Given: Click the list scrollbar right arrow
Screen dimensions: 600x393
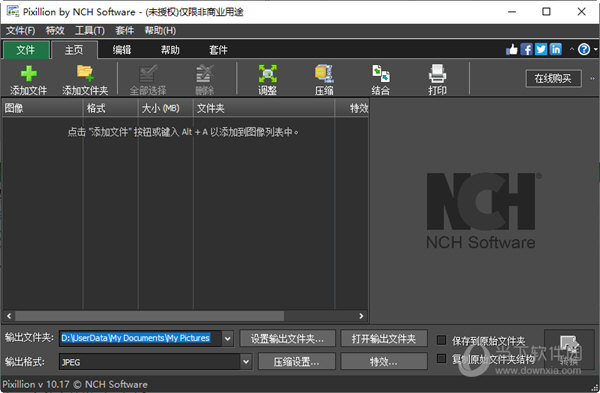Looking at the screenshot, I should click(361, 316).
